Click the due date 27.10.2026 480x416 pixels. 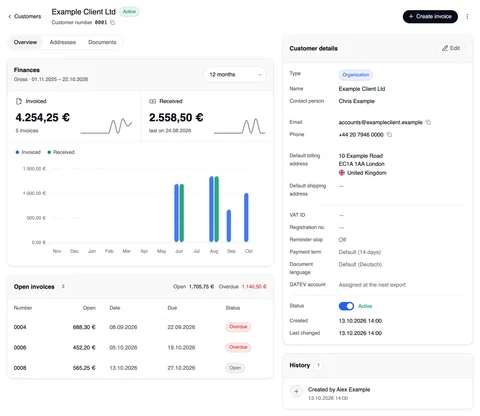[181, 368]
